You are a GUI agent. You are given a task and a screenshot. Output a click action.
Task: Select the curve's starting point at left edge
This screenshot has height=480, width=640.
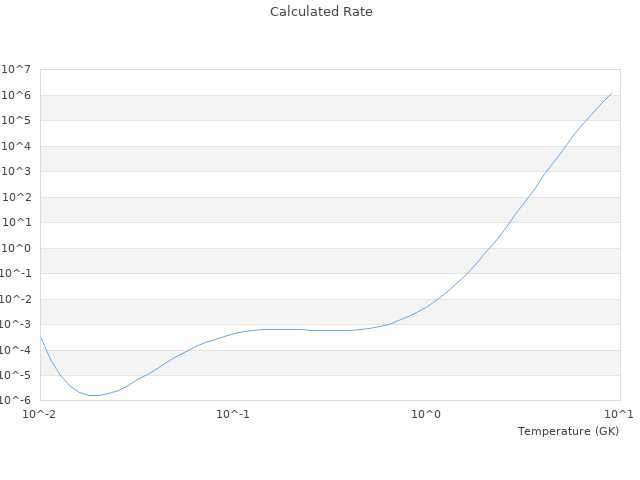(41, 337)
